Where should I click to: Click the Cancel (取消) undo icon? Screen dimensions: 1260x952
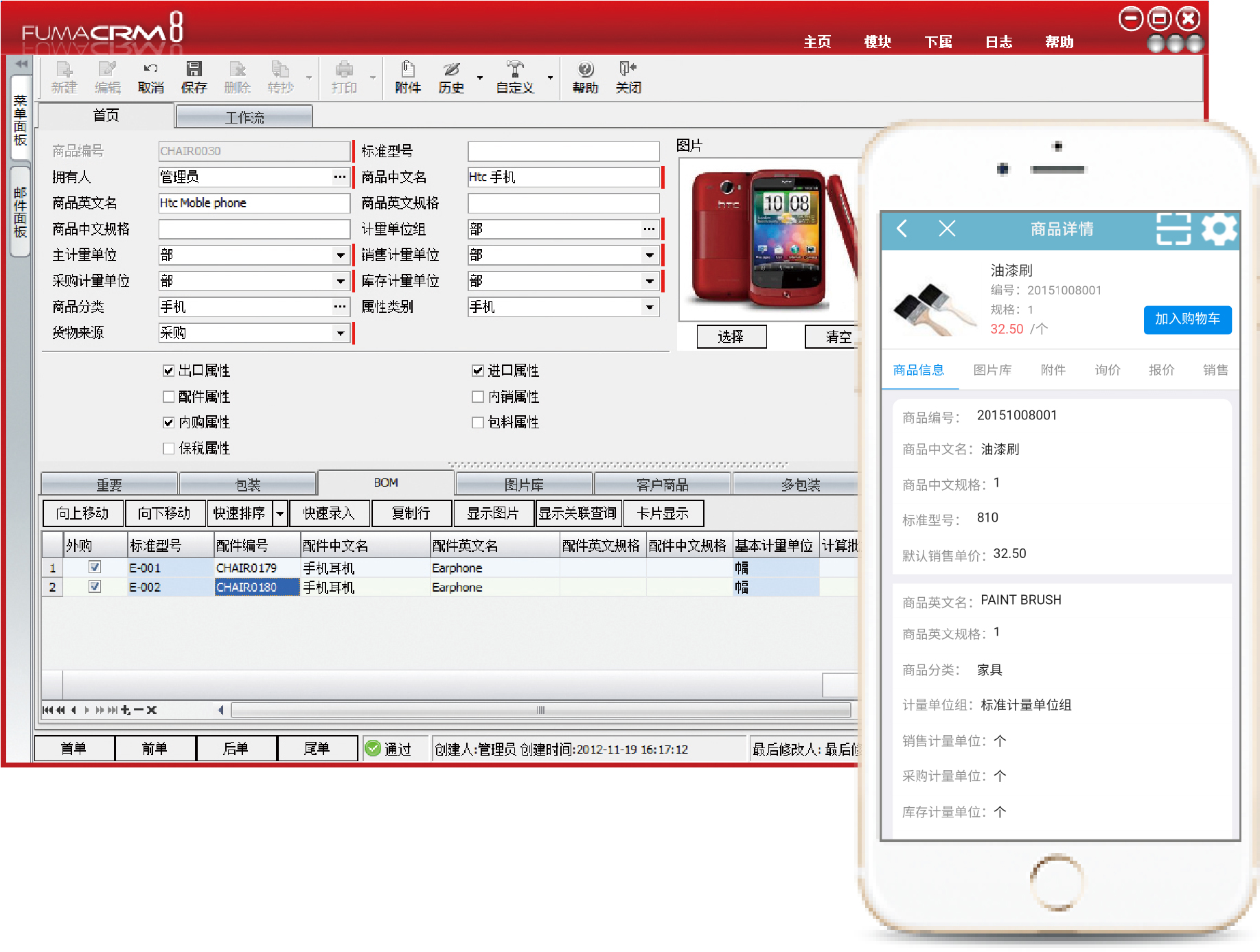[150, 70]
